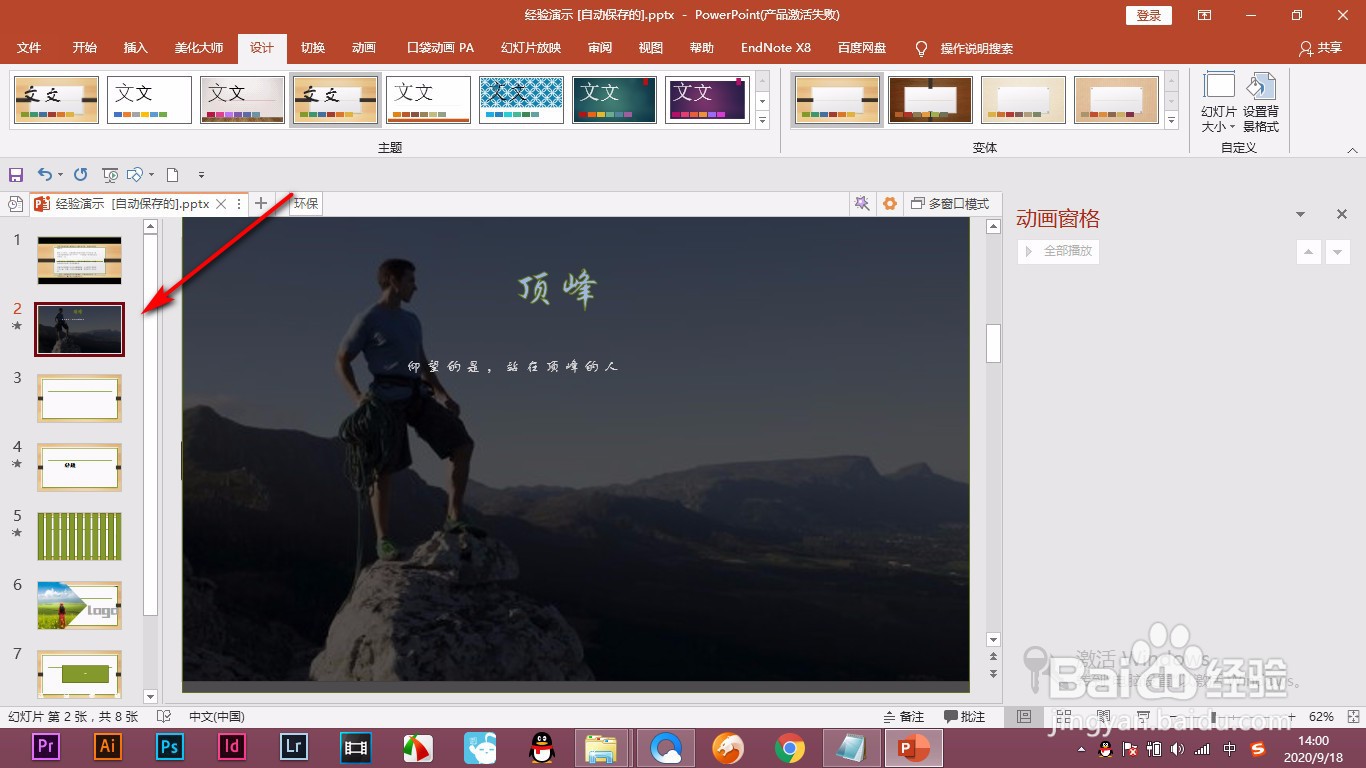
Task: Open the undo history dropdown arrow
Action: coord(60,175)
